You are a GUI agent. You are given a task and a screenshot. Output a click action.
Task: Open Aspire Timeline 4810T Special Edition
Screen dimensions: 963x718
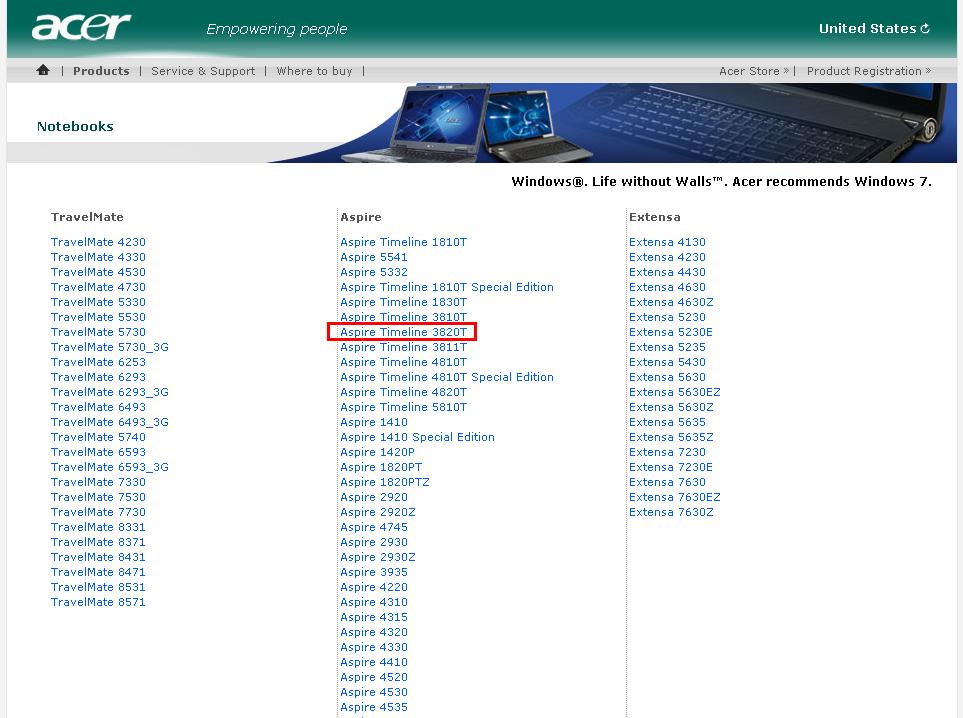tap(447, 377)
